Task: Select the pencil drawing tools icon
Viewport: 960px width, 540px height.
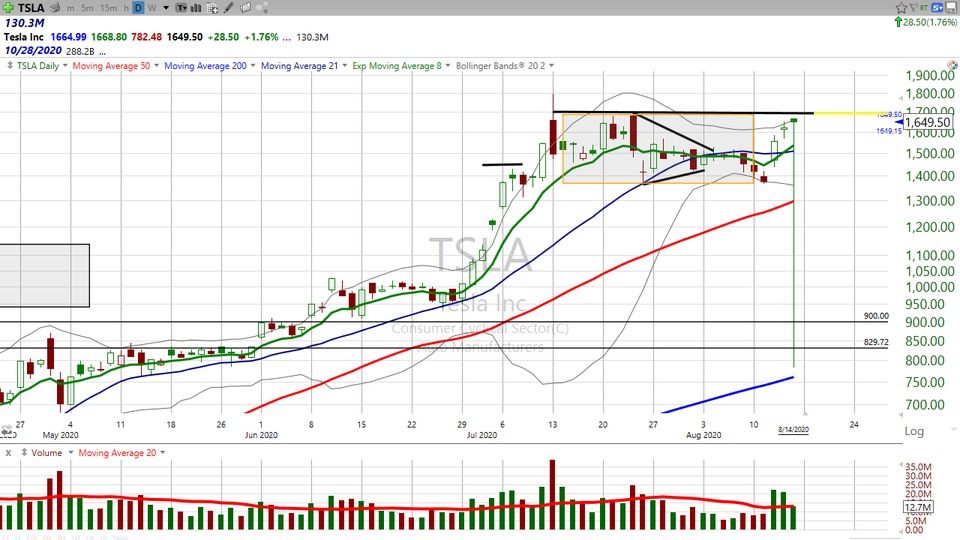Action: pos(230,7)
